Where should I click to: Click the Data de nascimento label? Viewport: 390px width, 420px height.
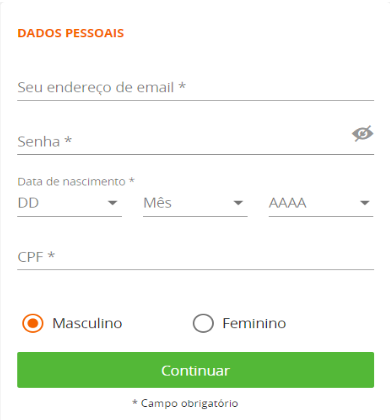76,181
